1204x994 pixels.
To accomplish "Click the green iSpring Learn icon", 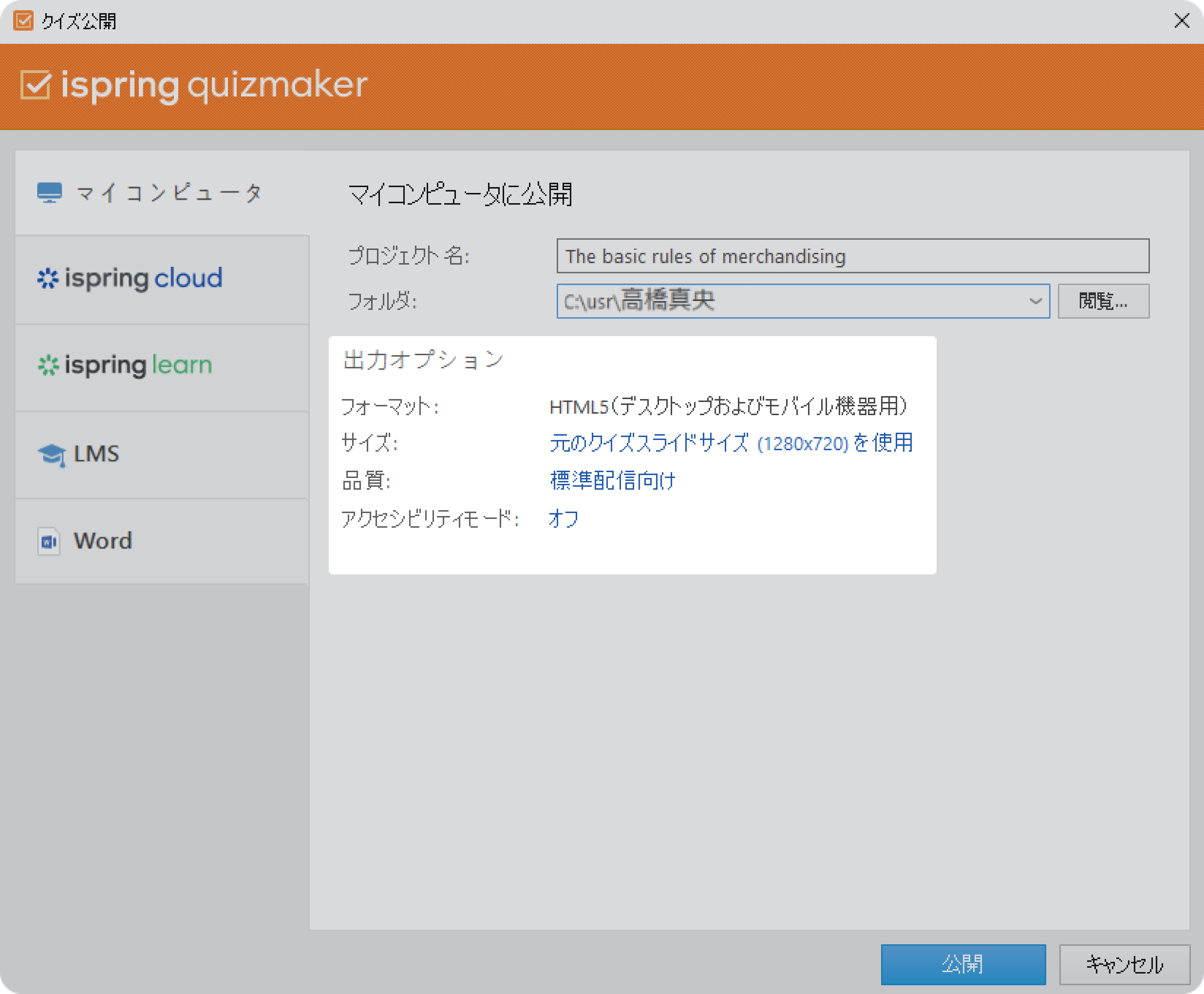I will tap(48, 365).
